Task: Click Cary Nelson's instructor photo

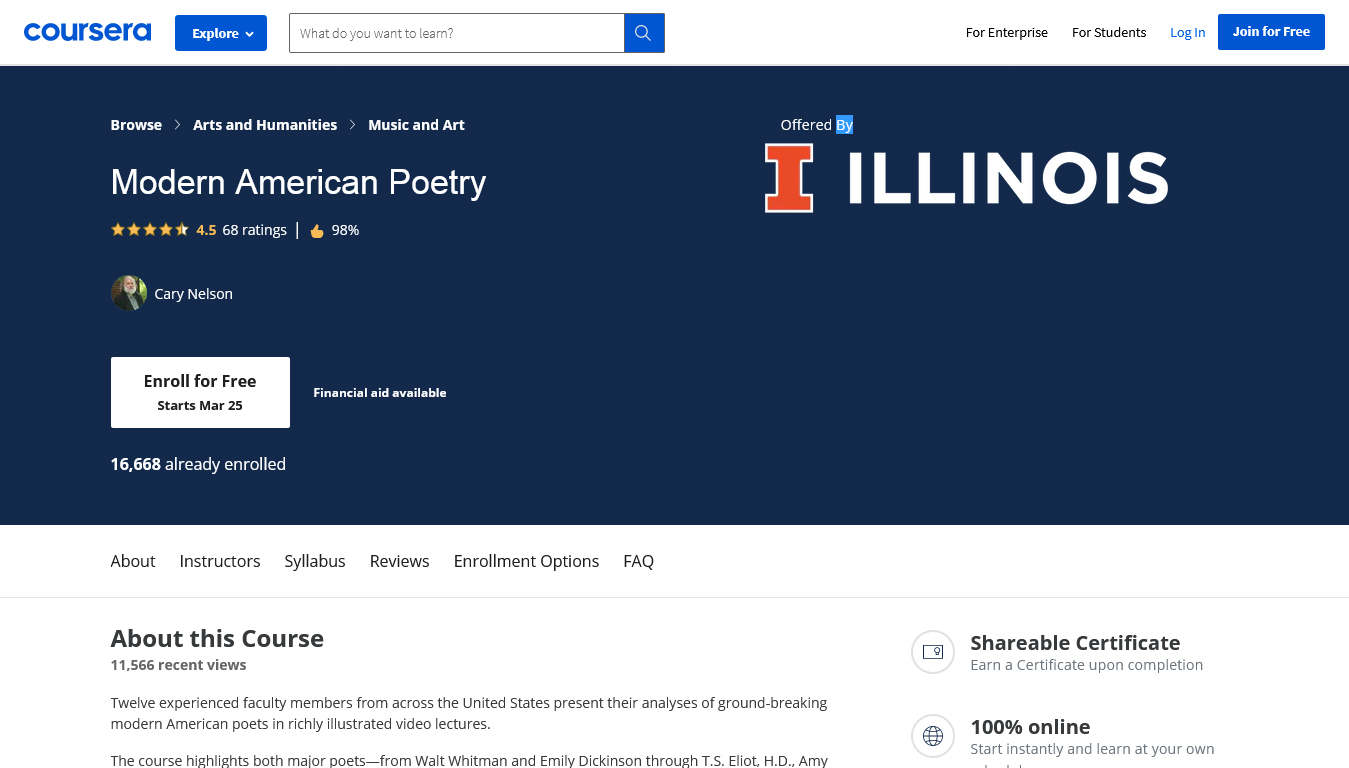Action: pyautogui.click(x=129, y=293)
